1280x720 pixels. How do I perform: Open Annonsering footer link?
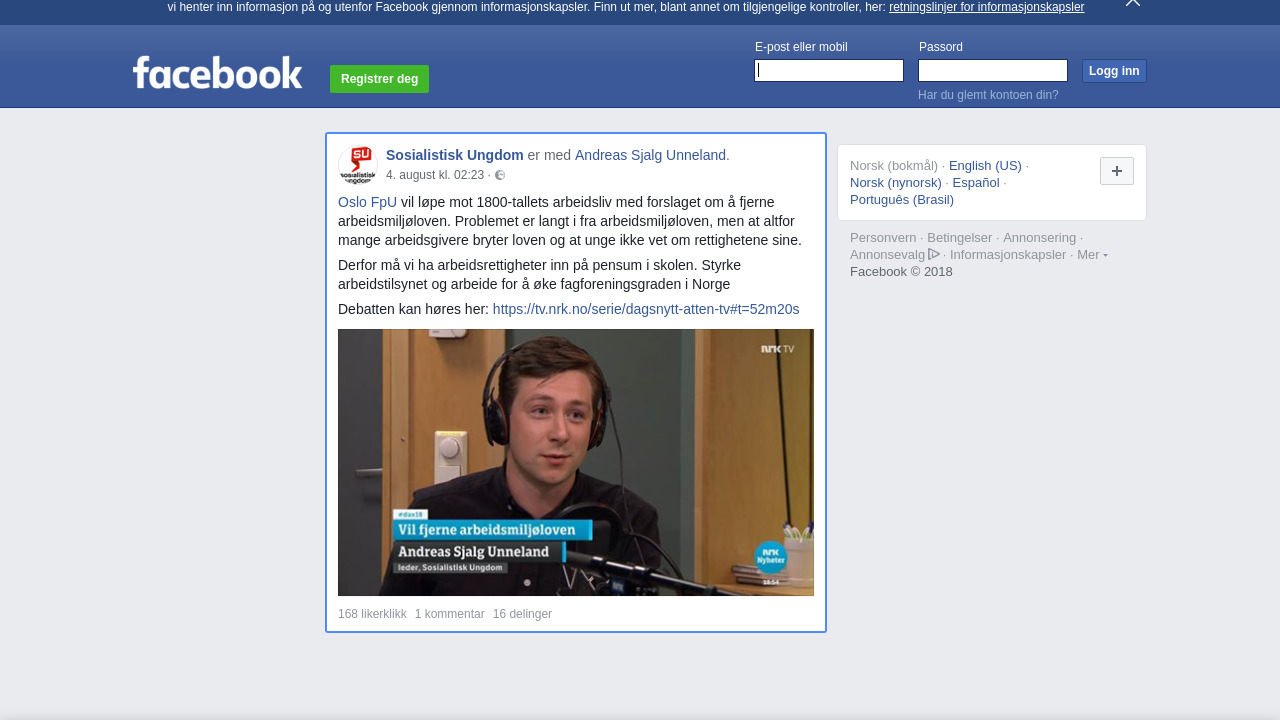1040,238
